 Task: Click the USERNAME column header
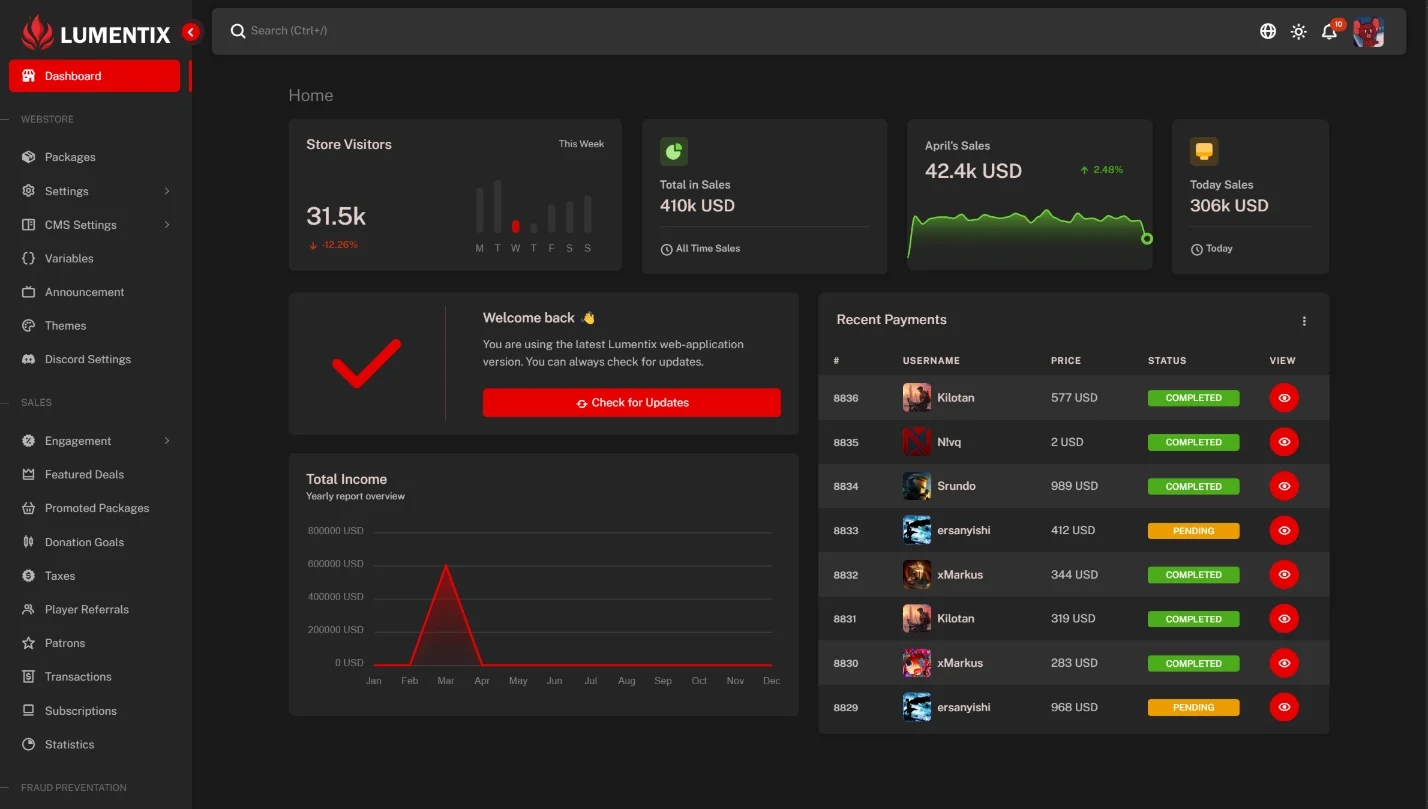(931, 361)
